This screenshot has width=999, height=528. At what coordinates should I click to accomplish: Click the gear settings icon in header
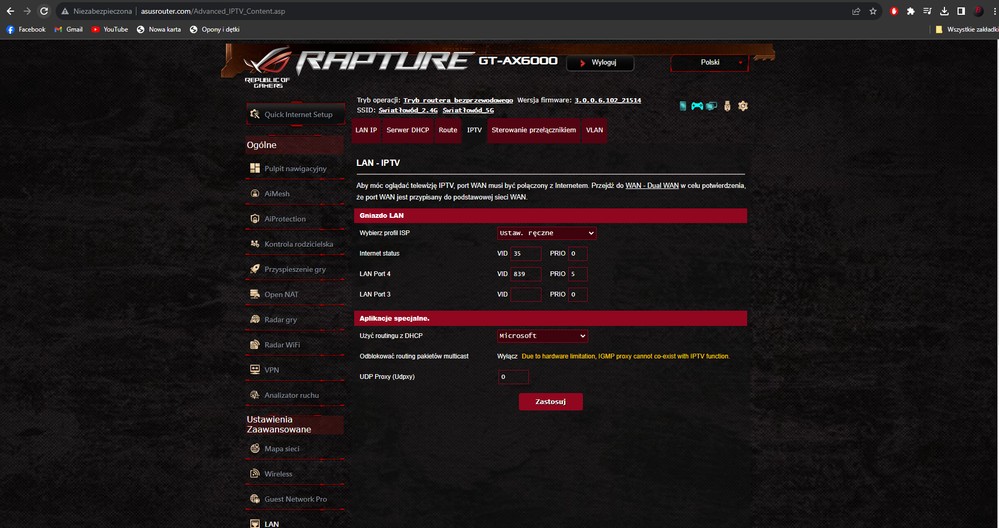pos(743,106)
